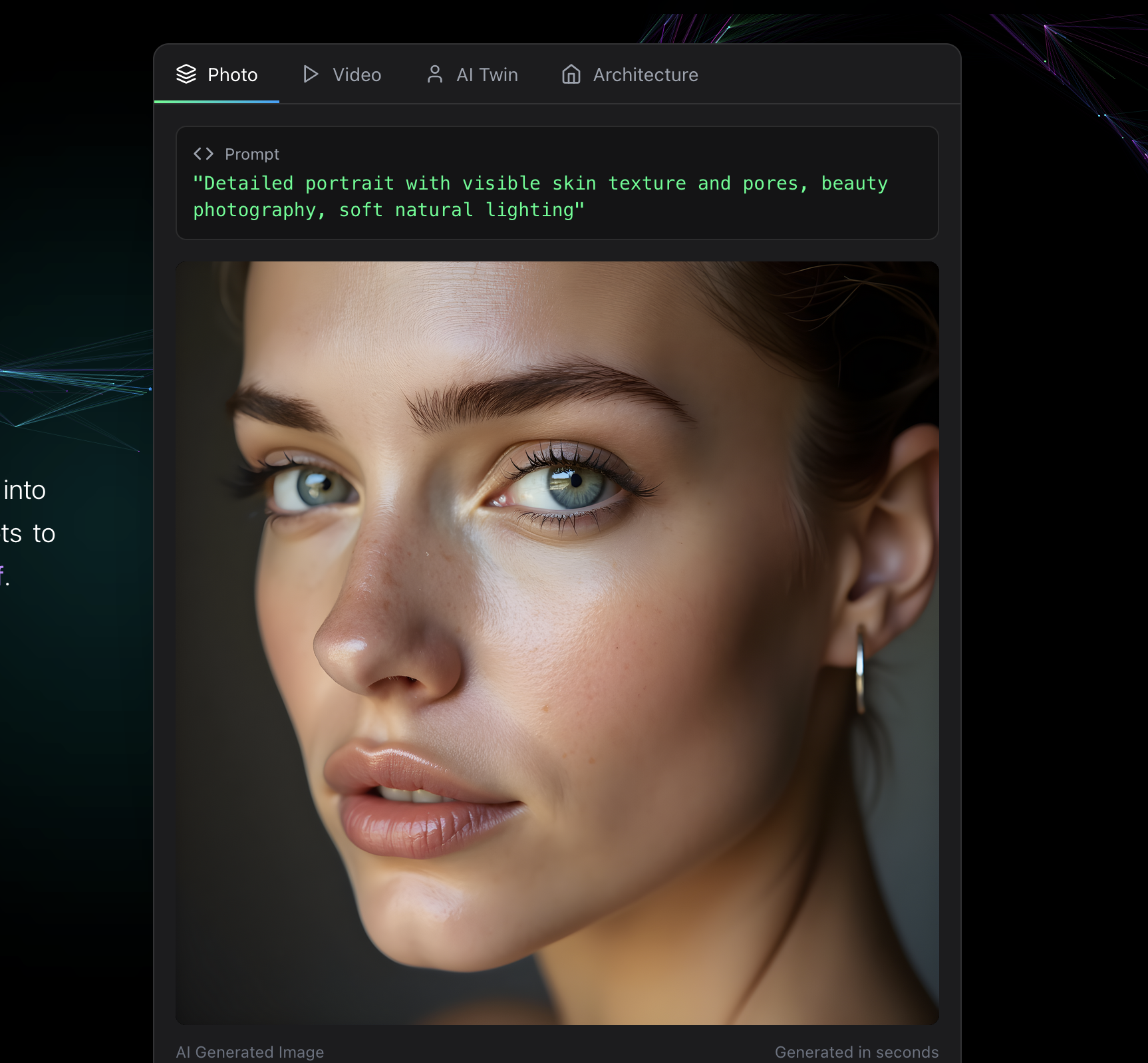Switch to the Architecture tab

point(630,75)
